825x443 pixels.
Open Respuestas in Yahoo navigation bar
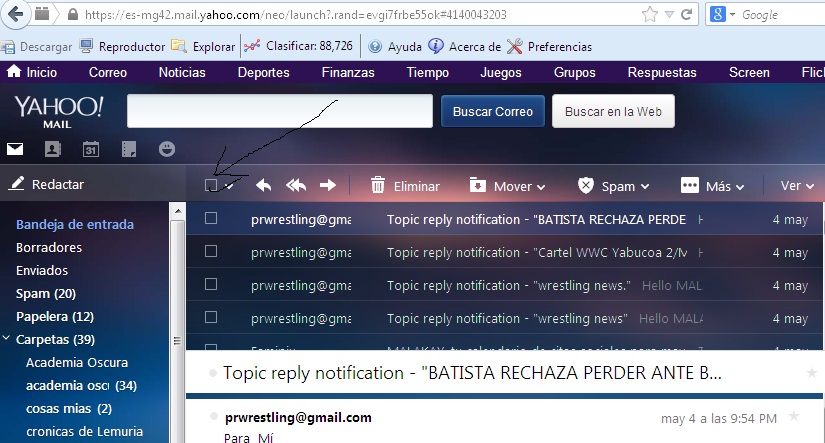point(662,73)
